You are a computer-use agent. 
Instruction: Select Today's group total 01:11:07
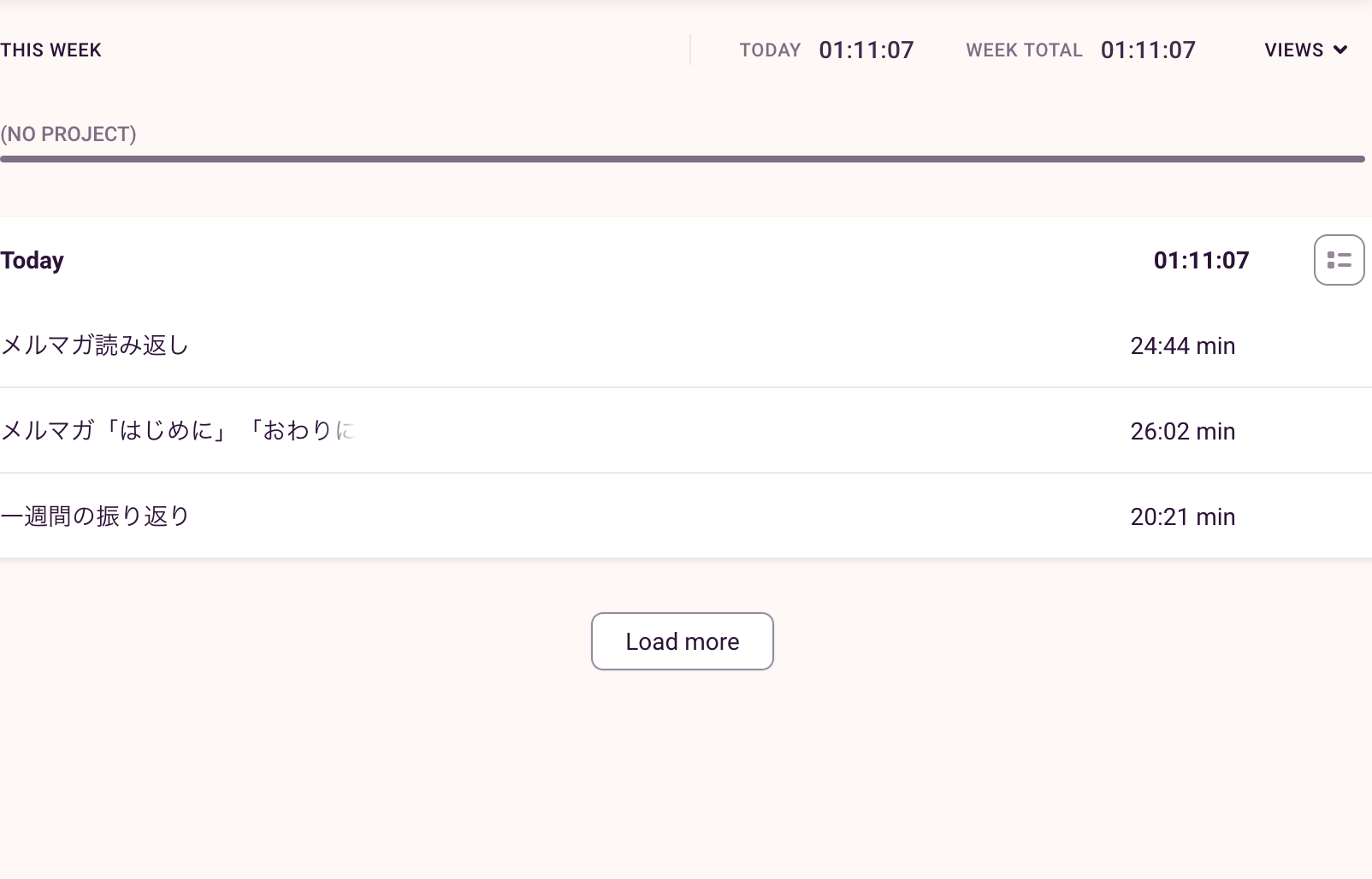(x=1201, y=260)
